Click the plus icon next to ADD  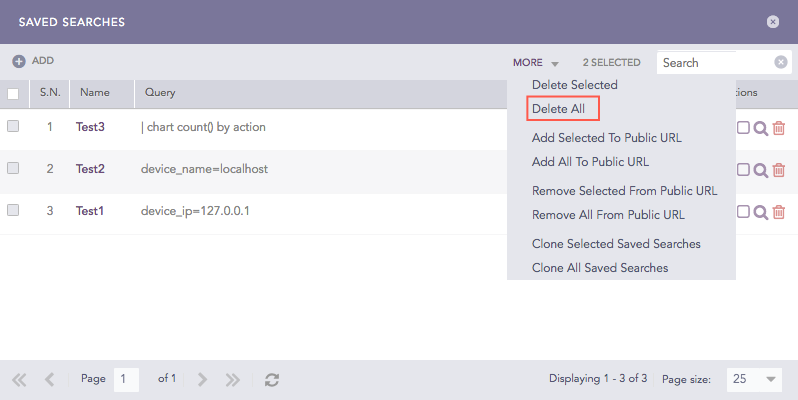click(19, 61)
